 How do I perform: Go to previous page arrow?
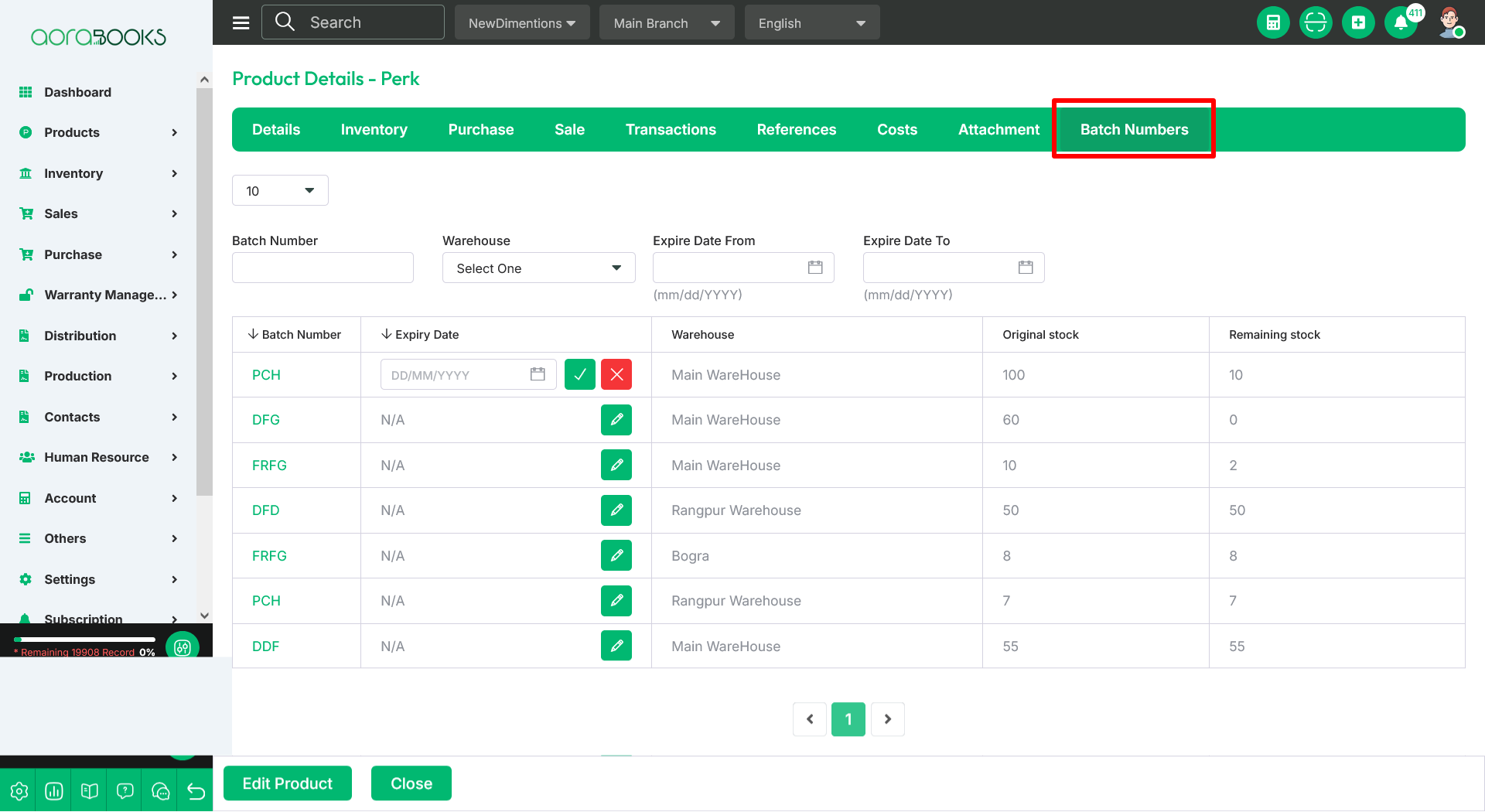[x=810, y=719]
